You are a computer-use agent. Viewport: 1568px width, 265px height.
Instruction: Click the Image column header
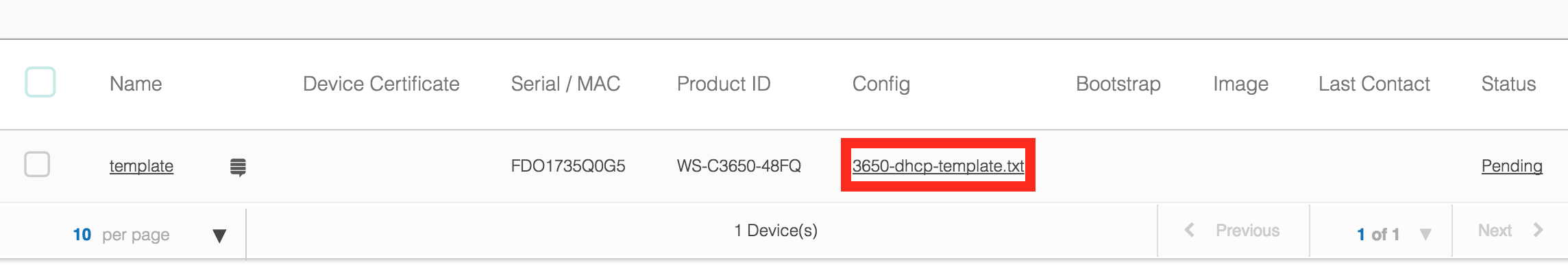[1240, 84]
